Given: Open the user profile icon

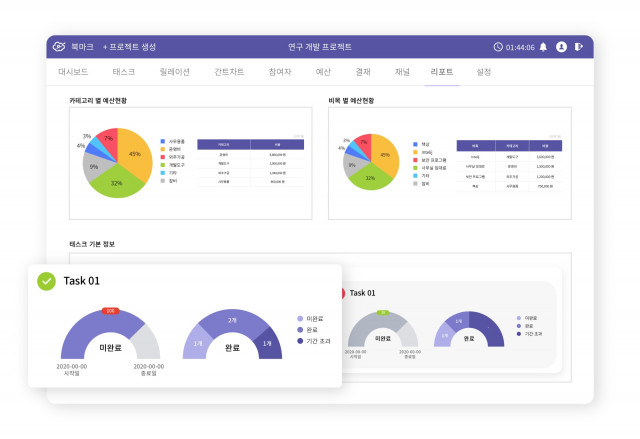Looking at the screenshot, I should [x=561, y=47].
